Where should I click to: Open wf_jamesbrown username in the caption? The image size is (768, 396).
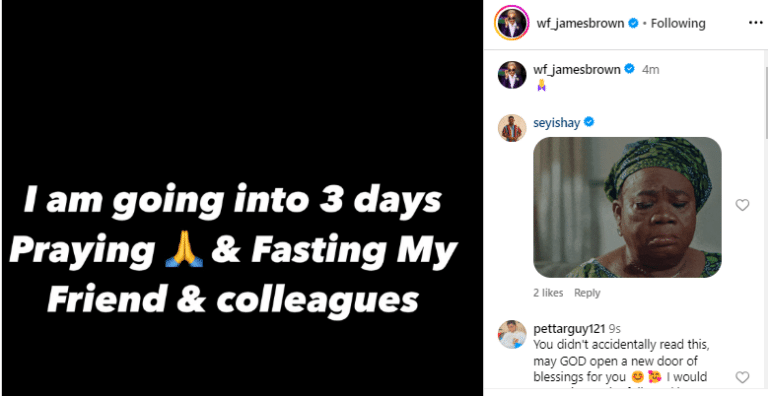[577, 70]
